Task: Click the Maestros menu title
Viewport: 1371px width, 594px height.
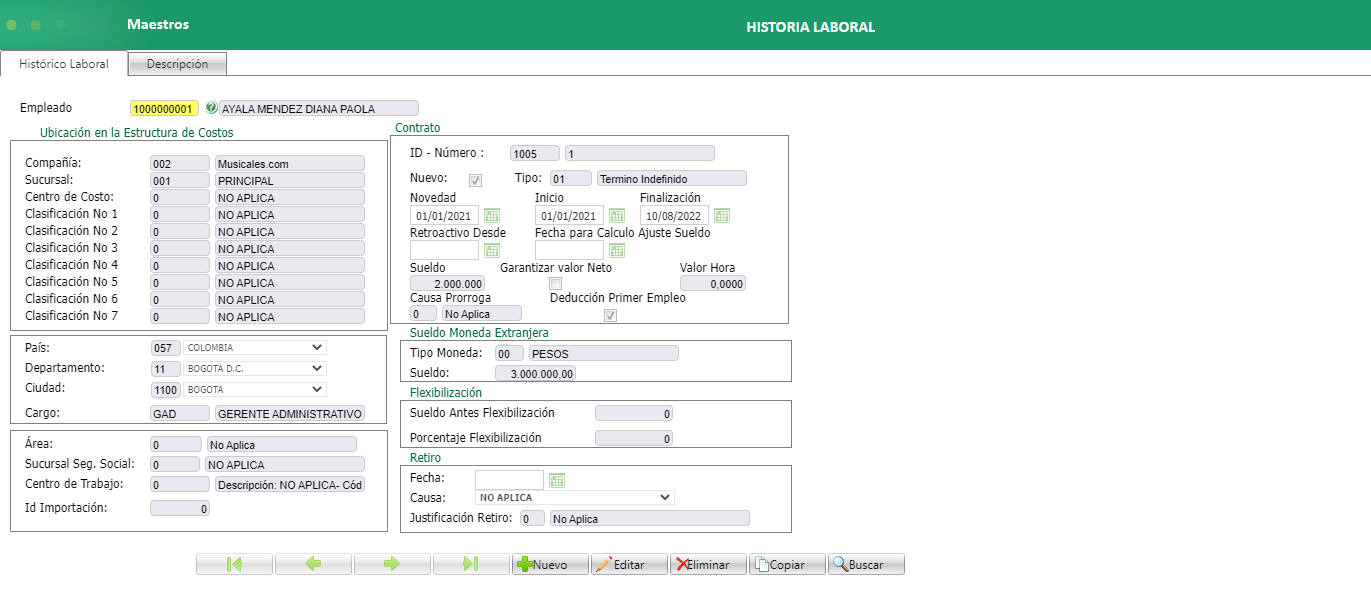Action: coord(158,24)
